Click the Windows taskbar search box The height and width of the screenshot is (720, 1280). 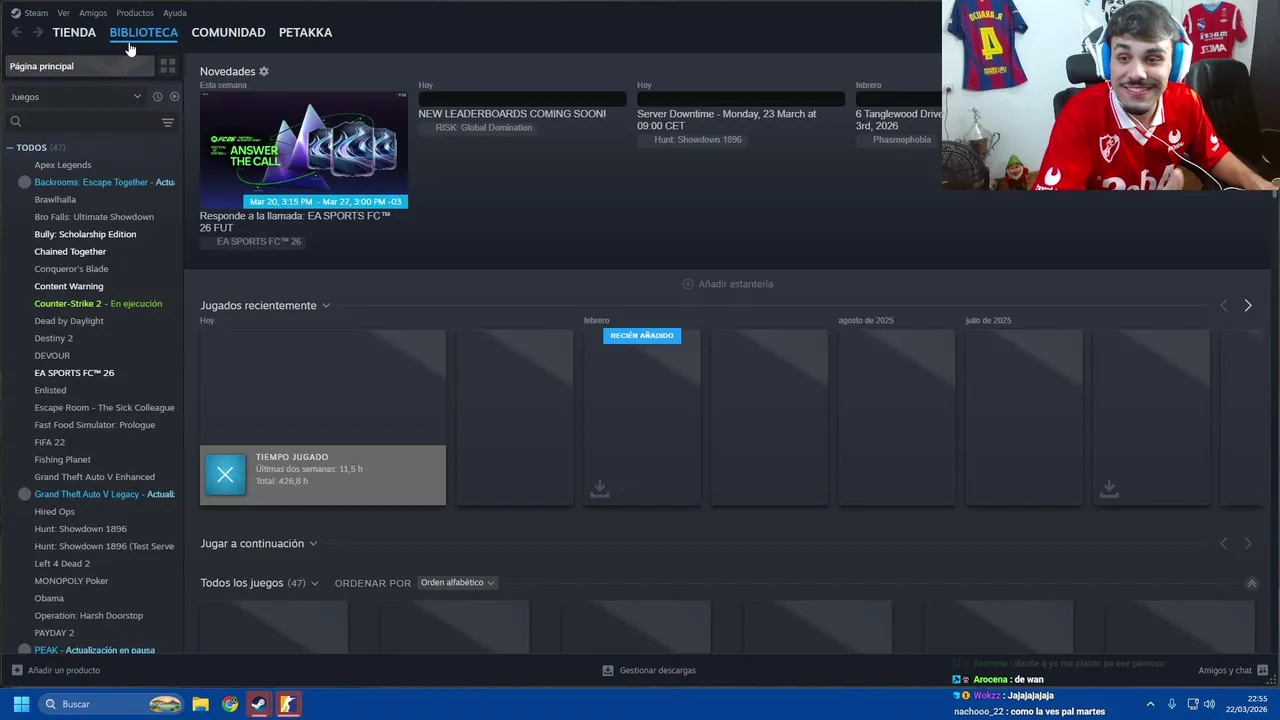tap(112, 704)
